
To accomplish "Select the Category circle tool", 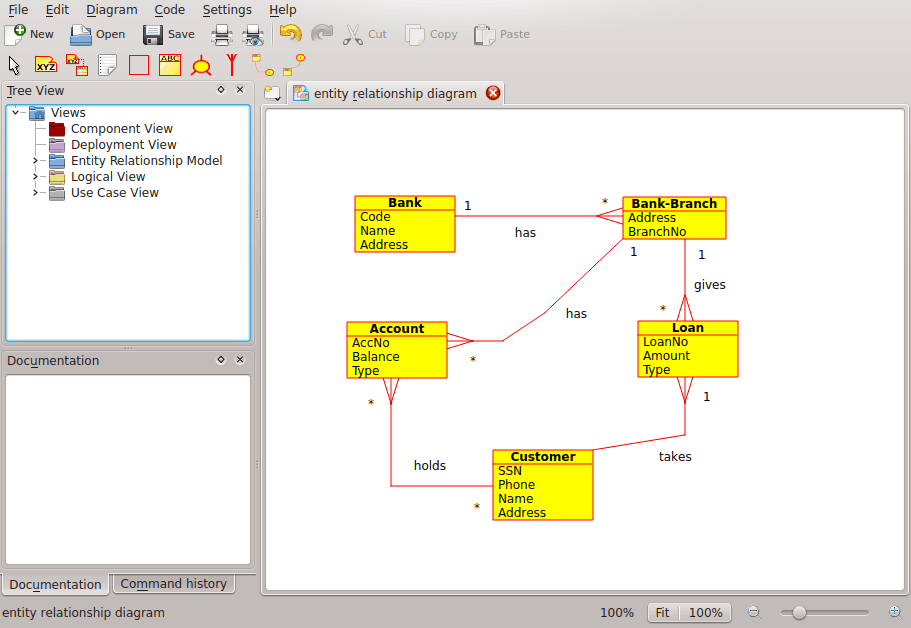I will click(201, 66).
